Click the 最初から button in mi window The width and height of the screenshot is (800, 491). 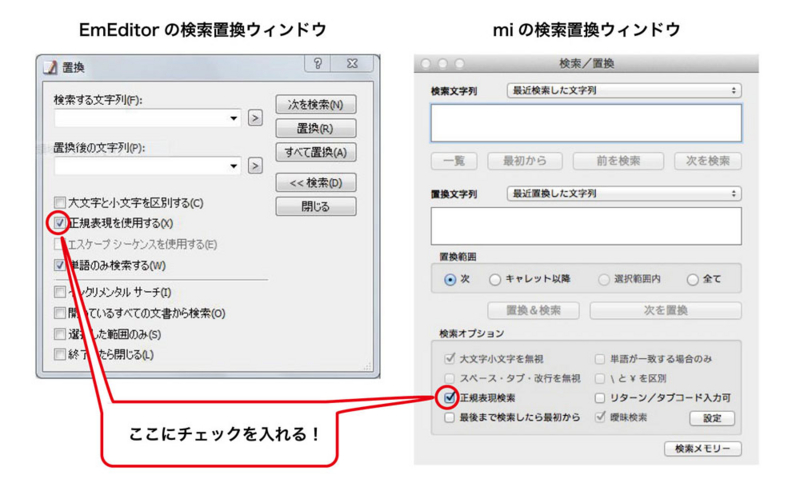click(x=525, y=161)
